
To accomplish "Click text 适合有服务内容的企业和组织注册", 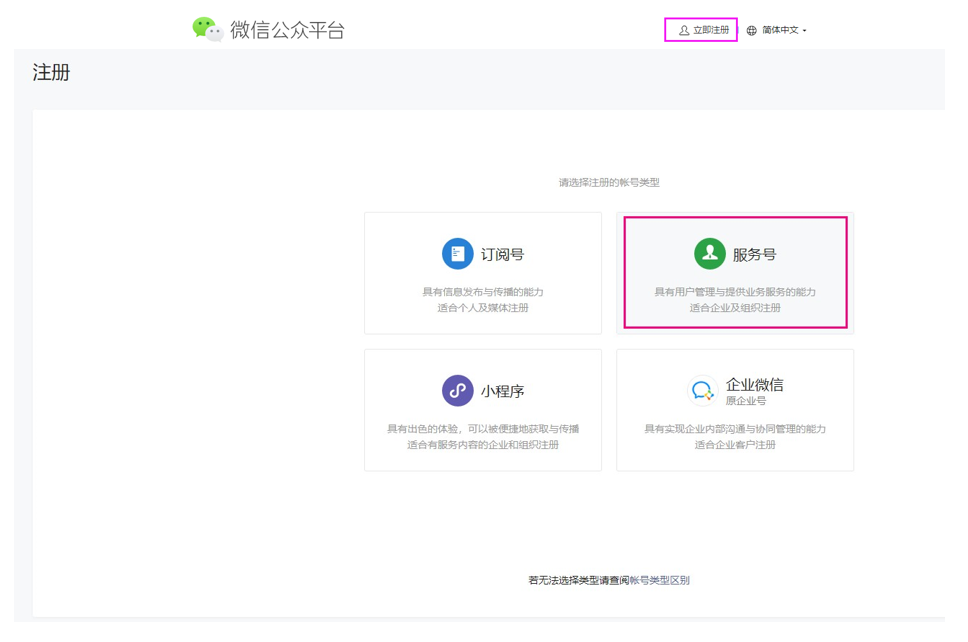I will pyautogui.click(x=483, y=445).
